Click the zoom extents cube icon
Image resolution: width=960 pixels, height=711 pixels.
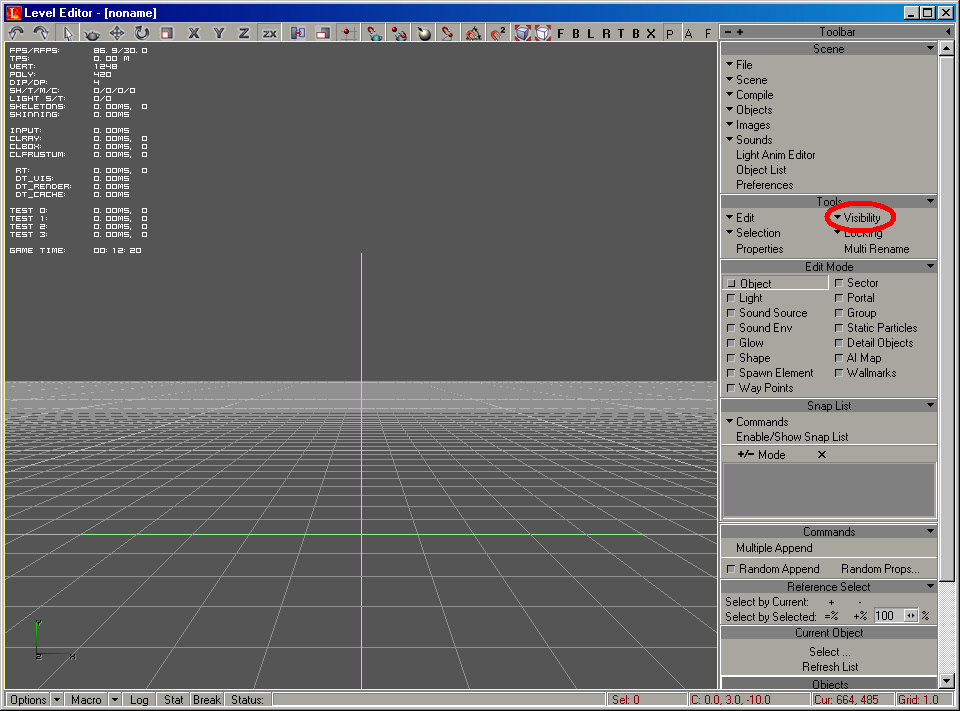click(522, 33)
